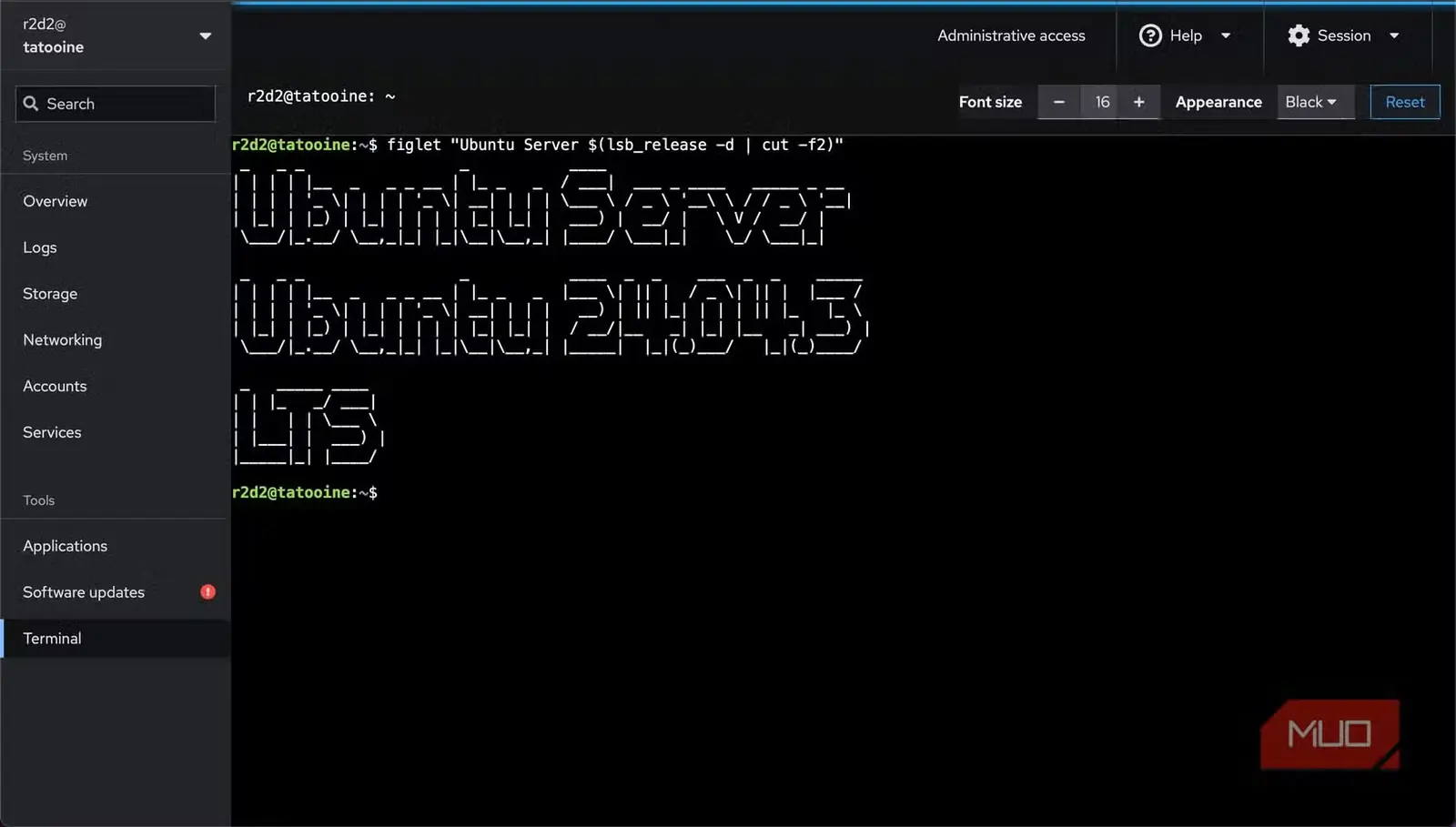Open the Logs page
The width and height of the screenshot is (1456, 827).
[x=116, y=247]
